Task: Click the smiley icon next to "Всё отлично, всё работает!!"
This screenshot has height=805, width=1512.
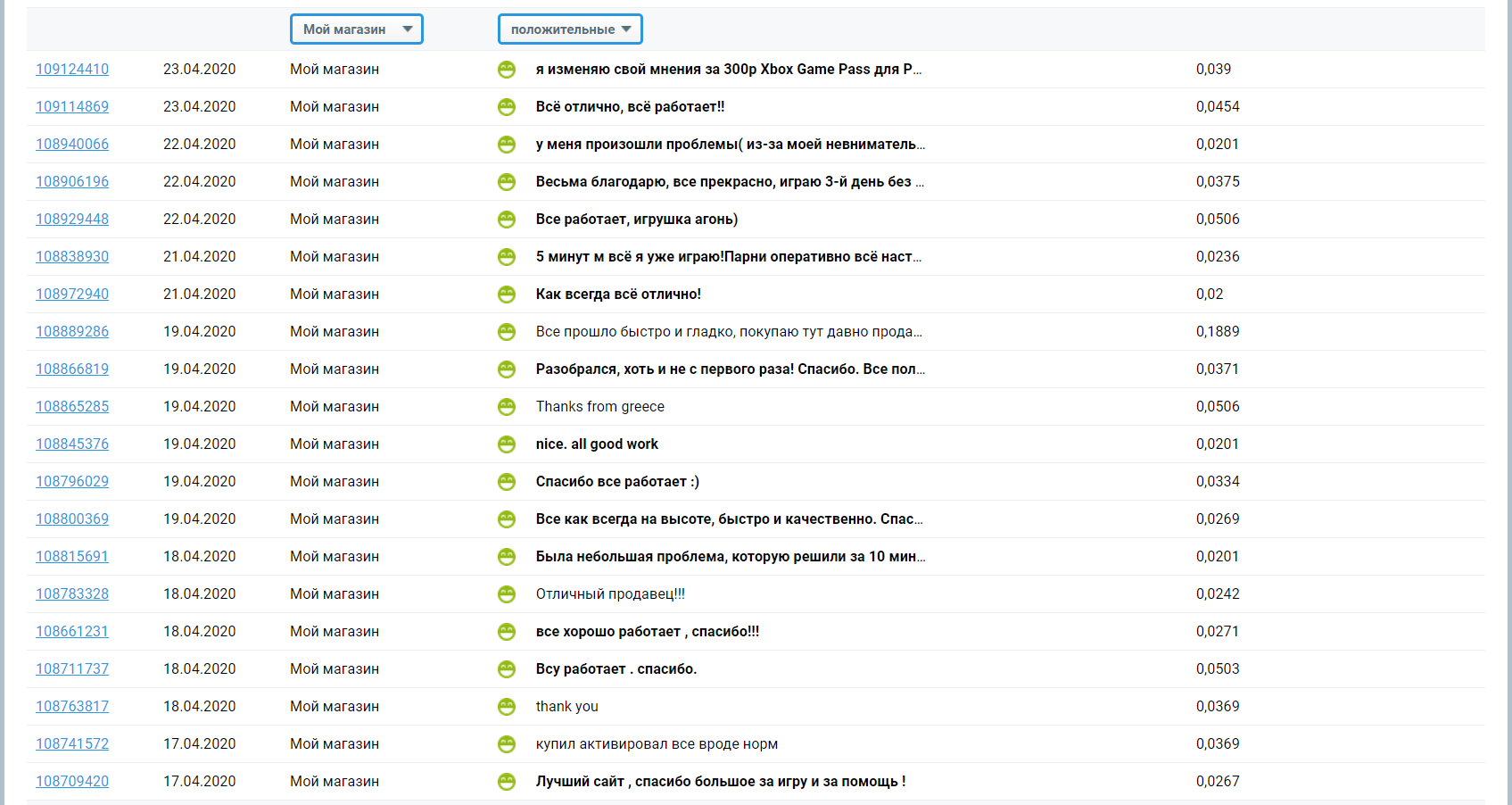Action: point(507,107)
